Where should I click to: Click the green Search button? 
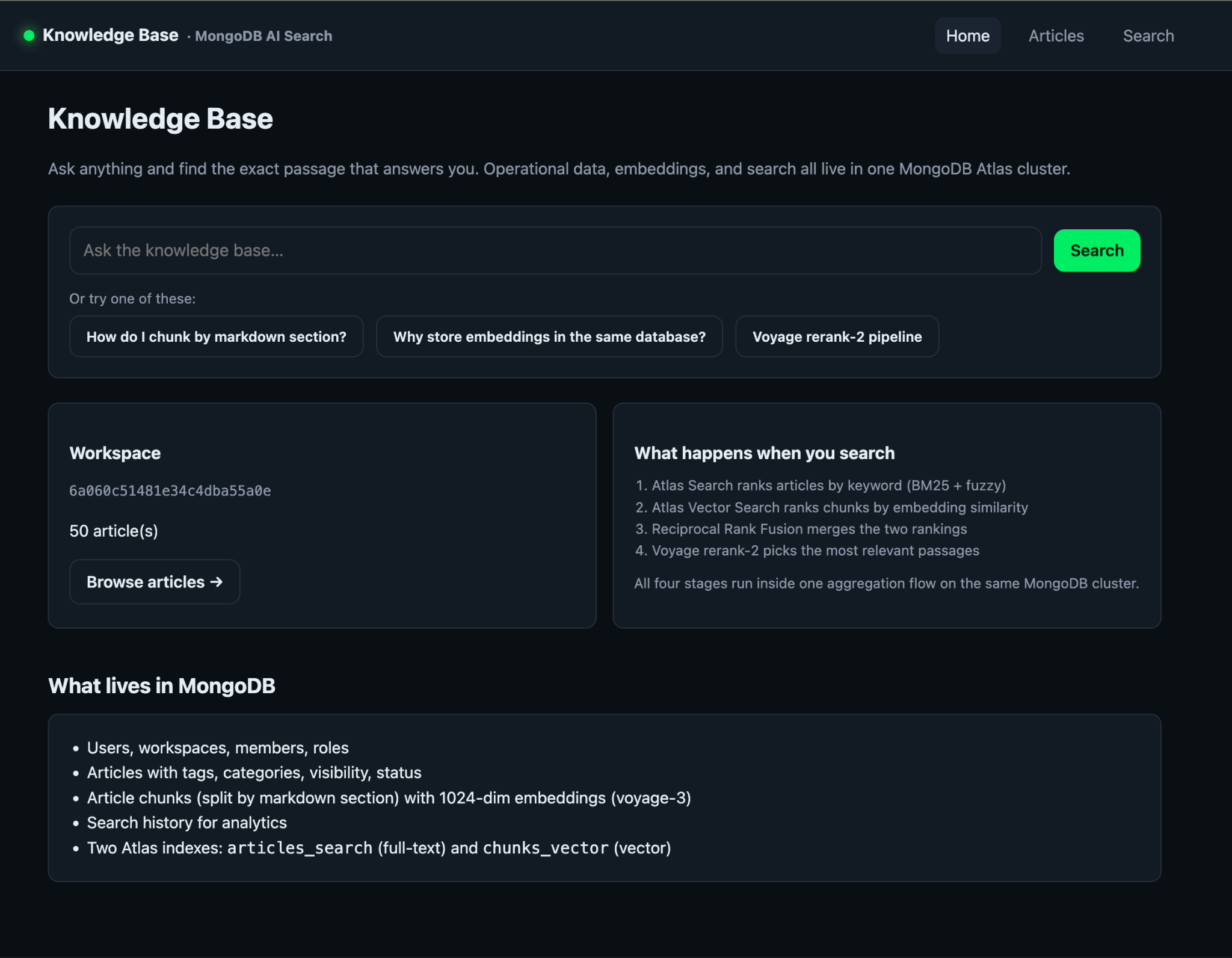[x=1097, y=250]
